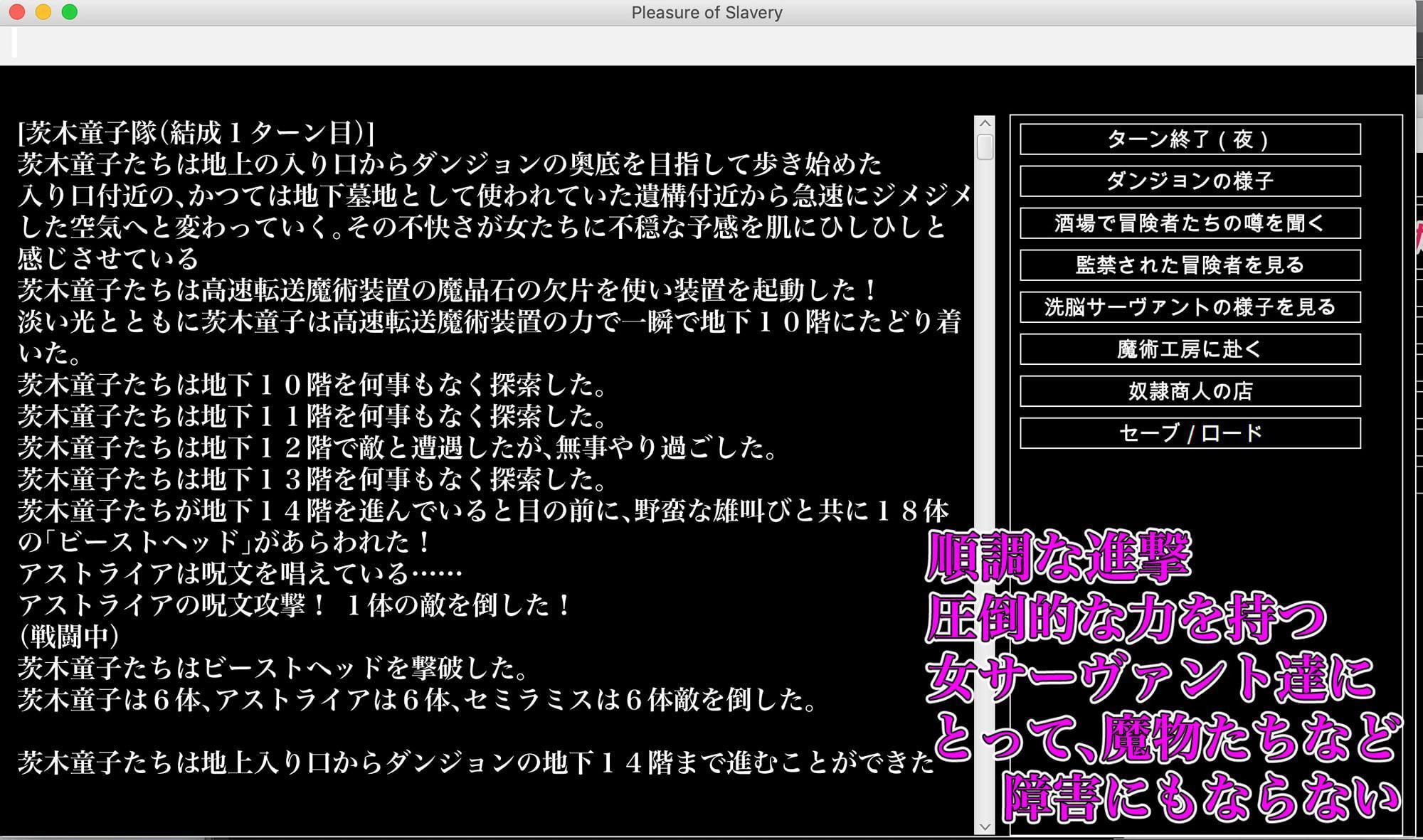1423x840 pixels.
Task: Close the Pleasure of Slavery window
Action: pos(17,12)
